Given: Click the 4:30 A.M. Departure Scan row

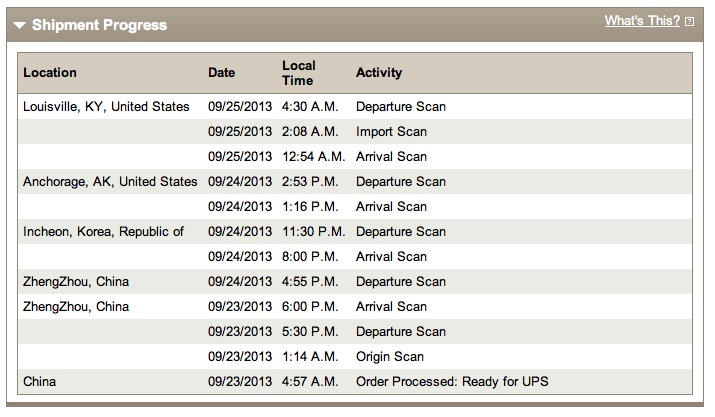Looking at the screenshot, I should tap(355, 107).
